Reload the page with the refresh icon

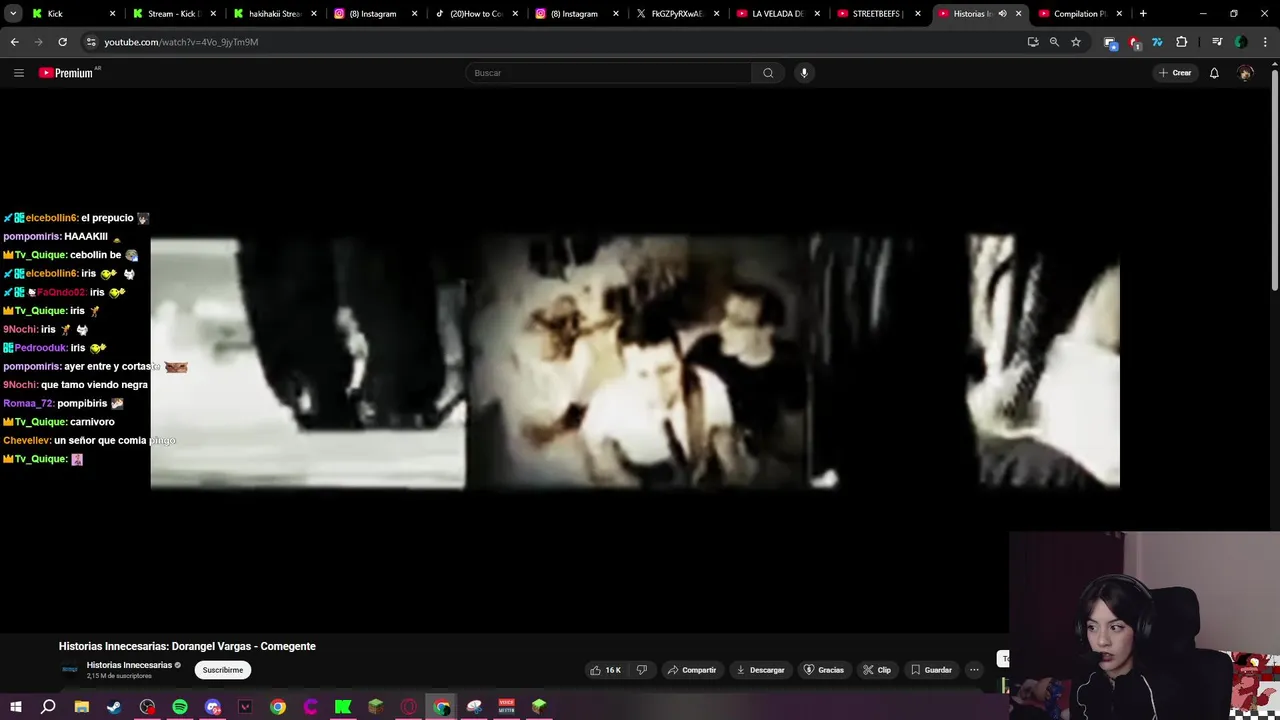pos(62,42)
